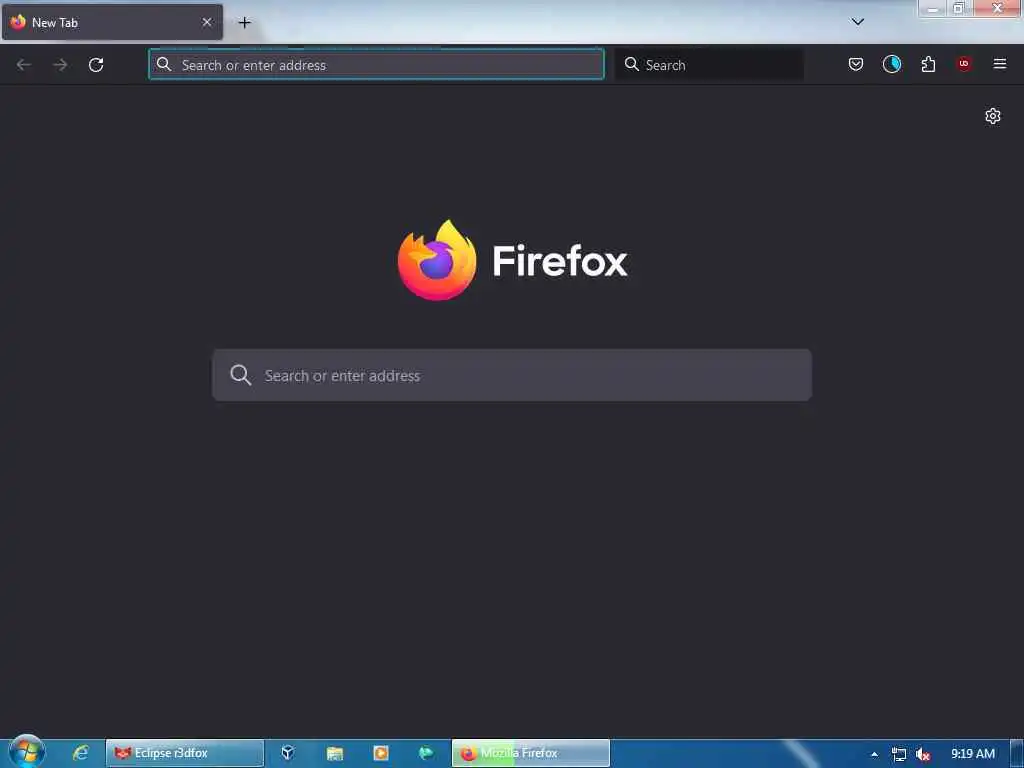Screen dimensions: 1024x768
Task: Select the New Tab tab
Action: pyautogui.click(x=112, y=22)
